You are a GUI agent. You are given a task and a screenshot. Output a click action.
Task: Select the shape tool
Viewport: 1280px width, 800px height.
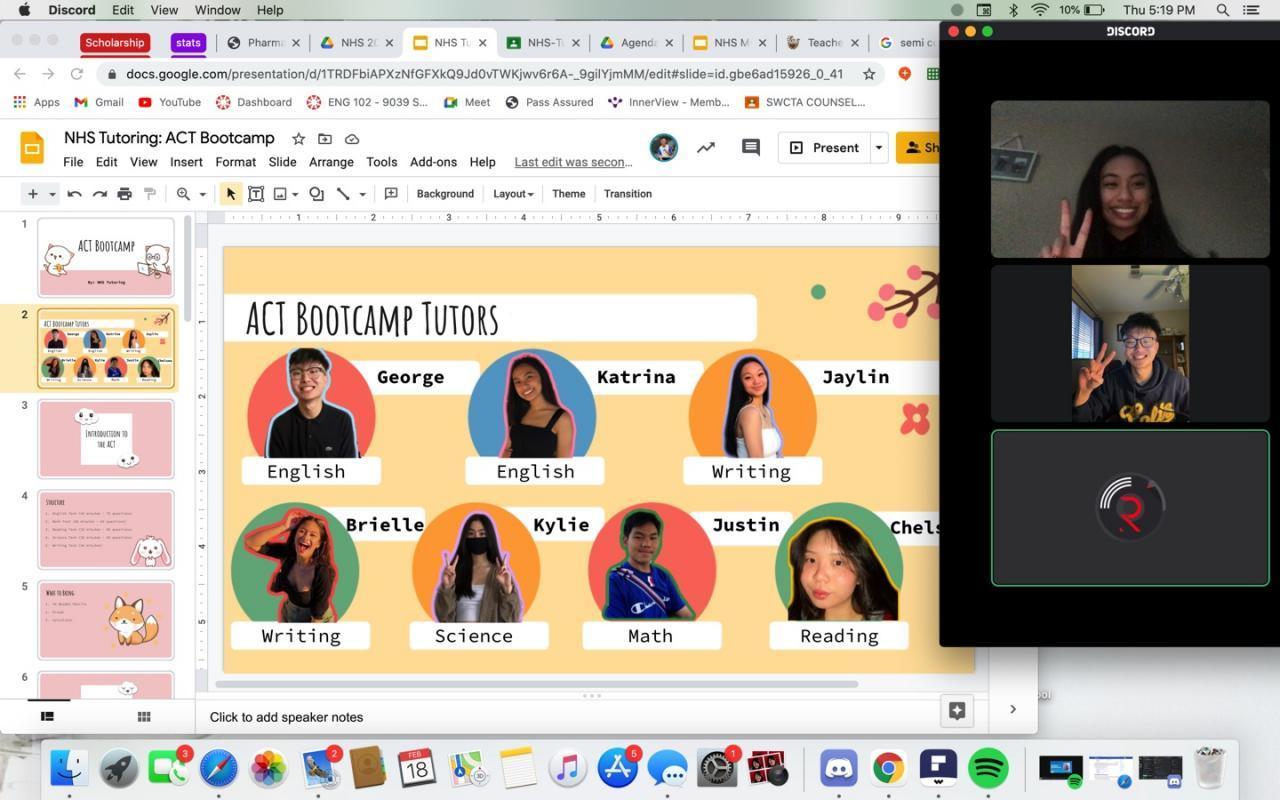point(316,194)
